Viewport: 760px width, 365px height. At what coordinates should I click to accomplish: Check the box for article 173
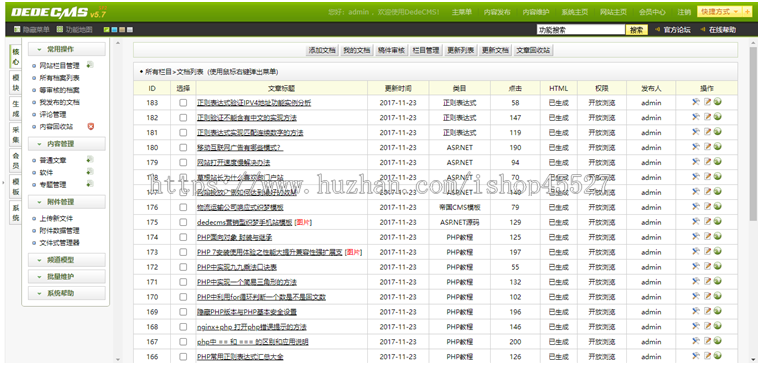[x=183, y=253]
